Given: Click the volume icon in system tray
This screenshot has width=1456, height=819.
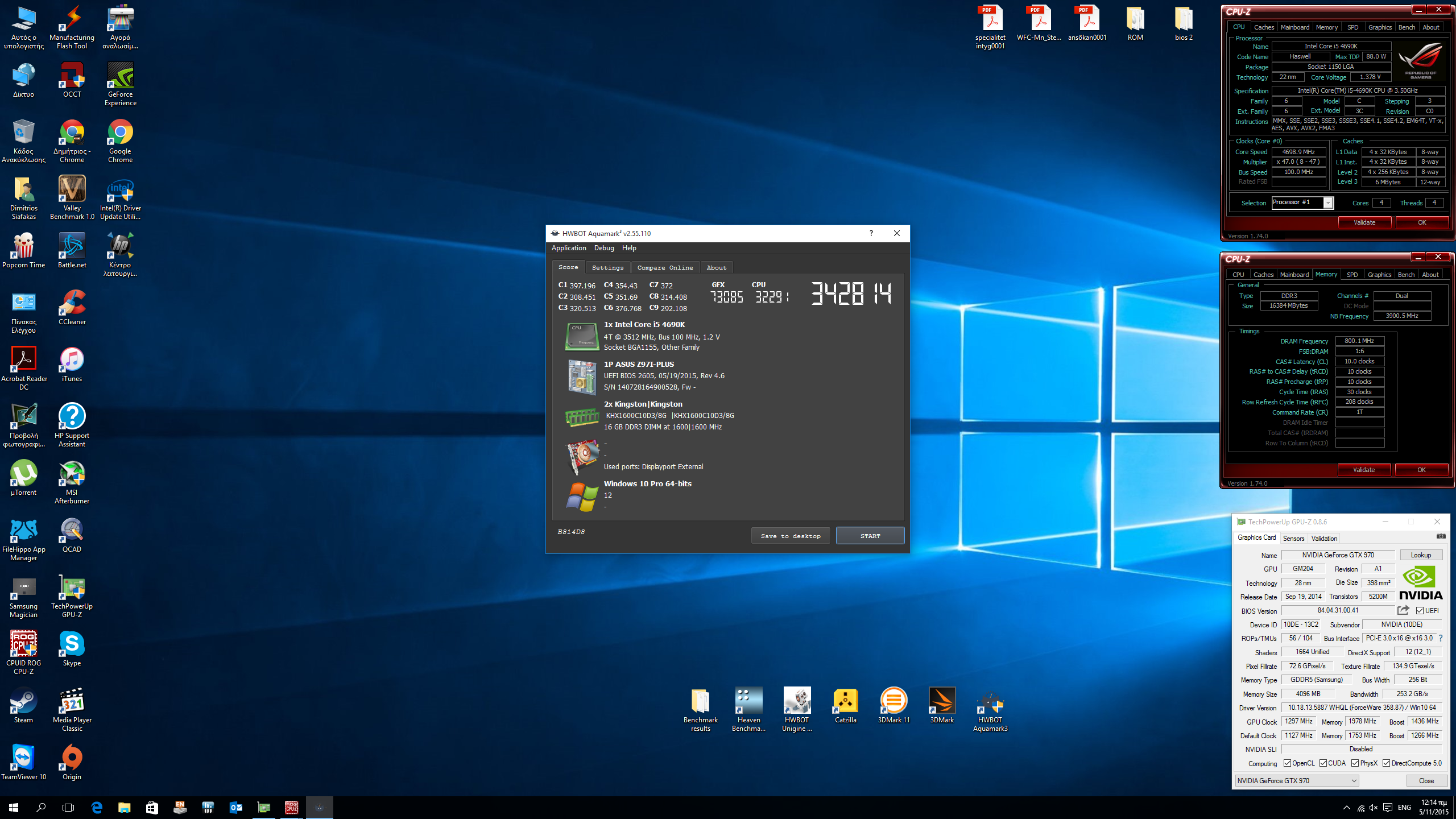Looking at the screenshot, I should tap(1374, 808).
